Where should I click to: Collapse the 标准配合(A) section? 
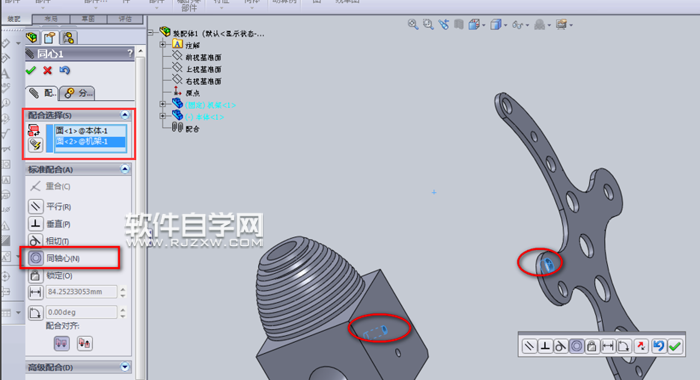[x=125, y=169]
